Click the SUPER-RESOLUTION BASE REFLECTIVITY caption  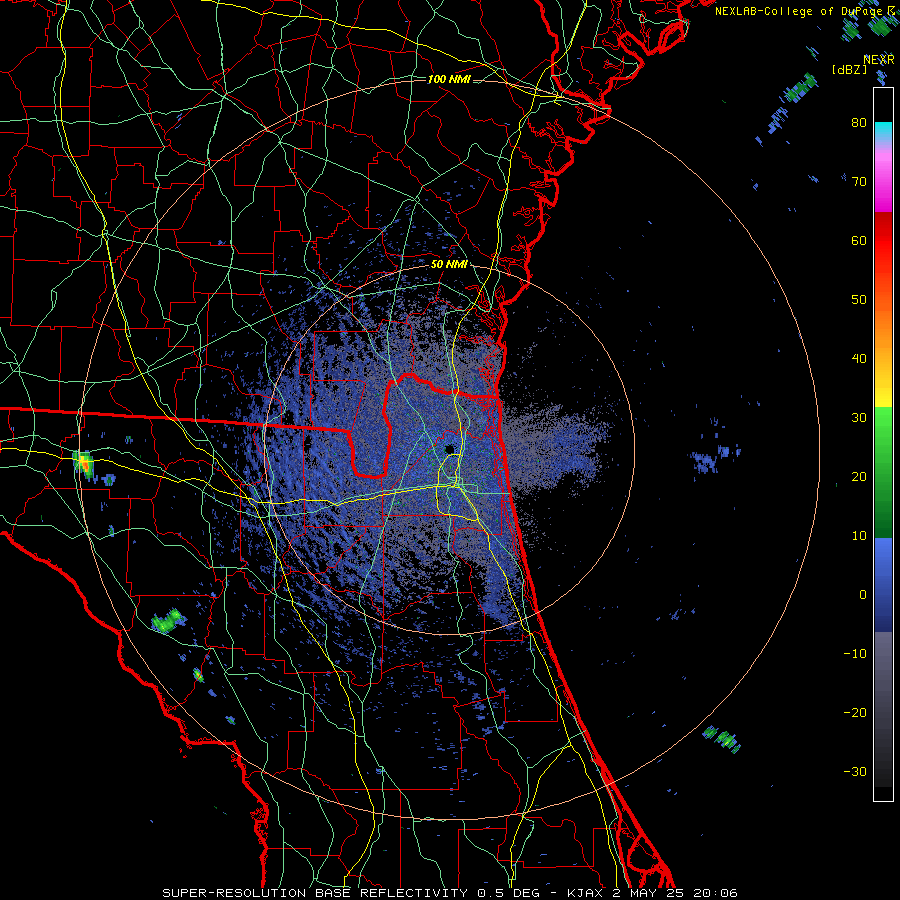(315, 893)
